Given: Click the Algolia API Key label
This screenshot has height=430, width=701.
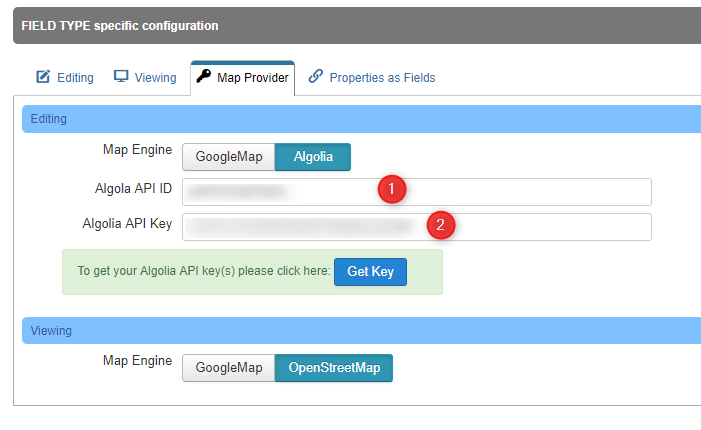Looking at the screenshot, I should pos(127,223).
